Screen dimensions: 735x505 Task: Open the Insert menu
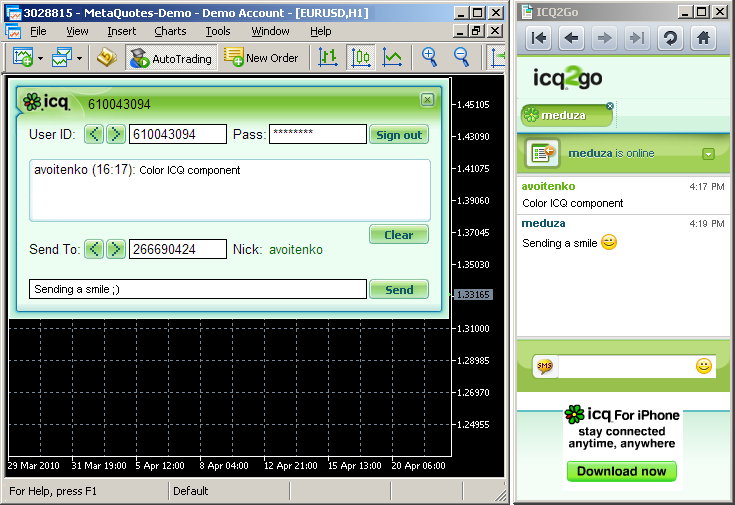pos(121,31)
